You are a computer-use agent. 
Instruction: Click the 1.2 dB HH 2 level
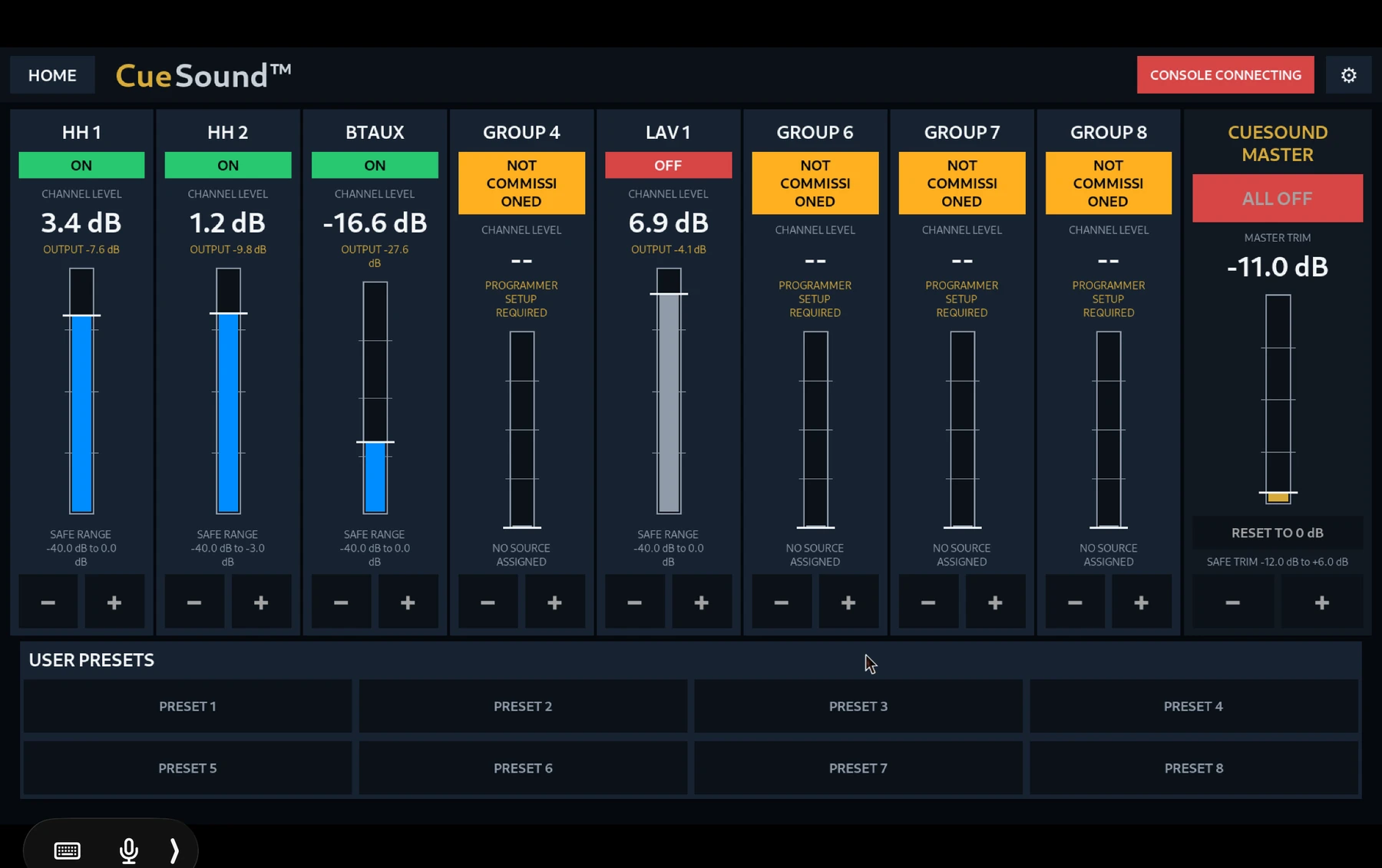[x=228, y=223]
